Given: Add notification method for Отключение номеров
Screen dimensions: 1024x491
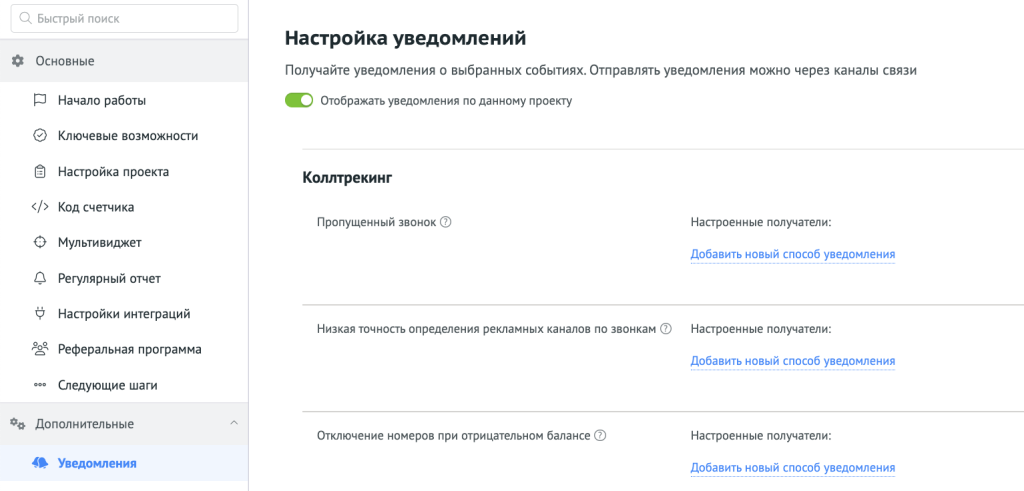Looking at the screenshot, I should (x=792, y=468).
